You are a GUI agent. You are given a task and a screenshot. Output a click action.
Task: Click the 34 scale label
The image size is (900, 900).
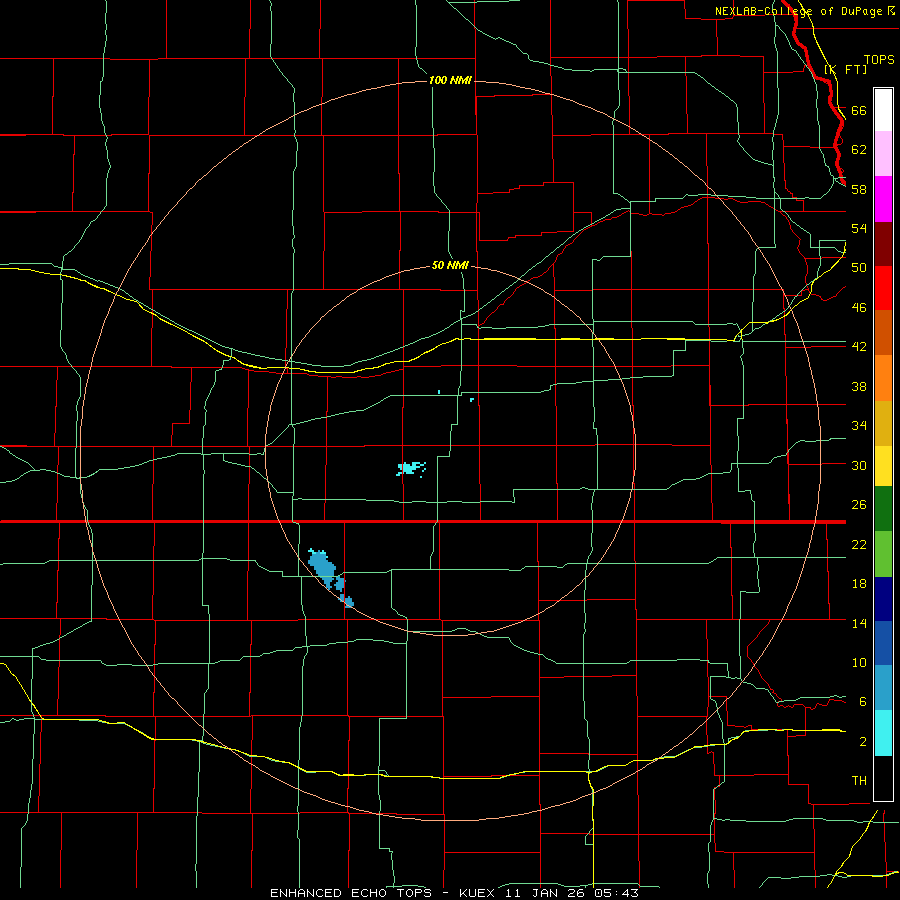click(859, 426)
